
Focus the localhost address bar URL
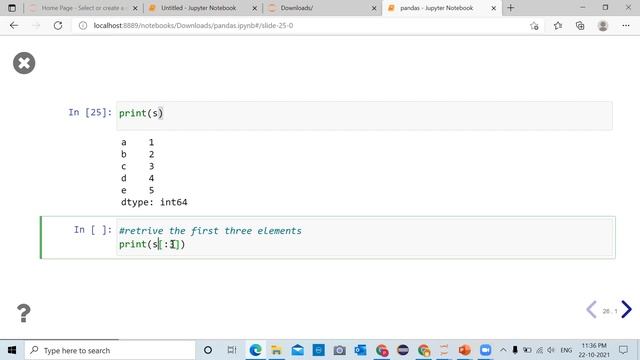click(193, 25)
